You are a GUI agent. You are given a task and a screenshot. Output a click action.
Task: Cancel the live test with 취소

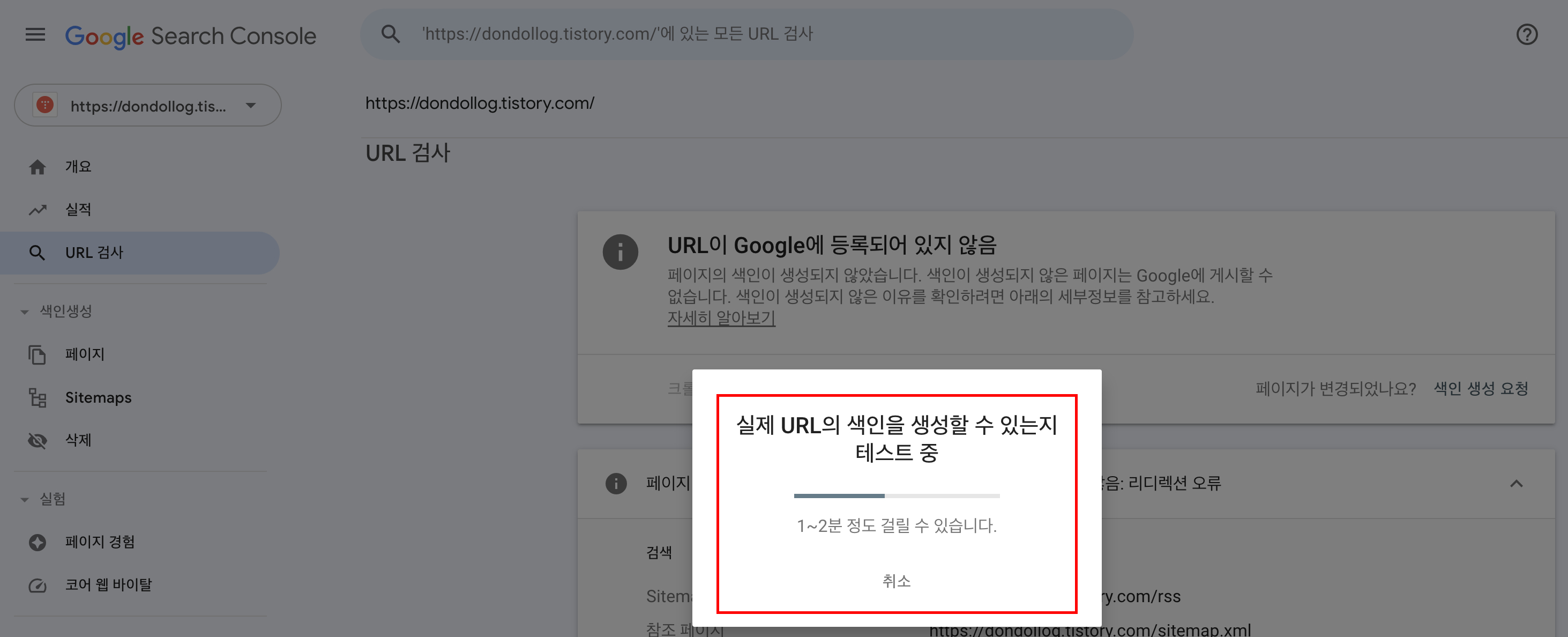[897, 581]
